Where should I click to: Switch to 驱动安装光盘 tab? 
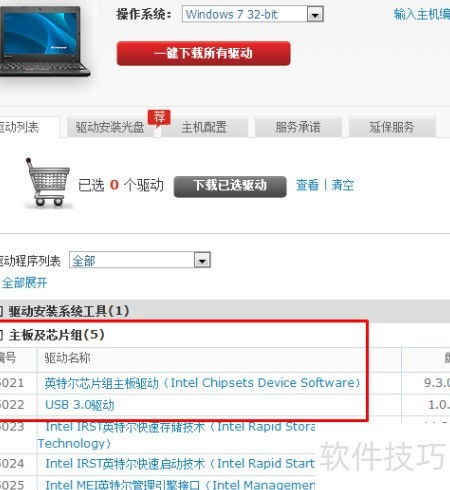(x=110, y=127)
